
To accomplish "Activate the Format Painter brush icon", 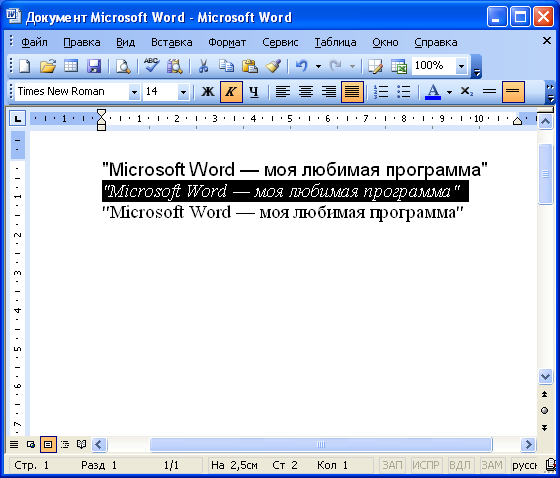I will [x=273, y=66].
